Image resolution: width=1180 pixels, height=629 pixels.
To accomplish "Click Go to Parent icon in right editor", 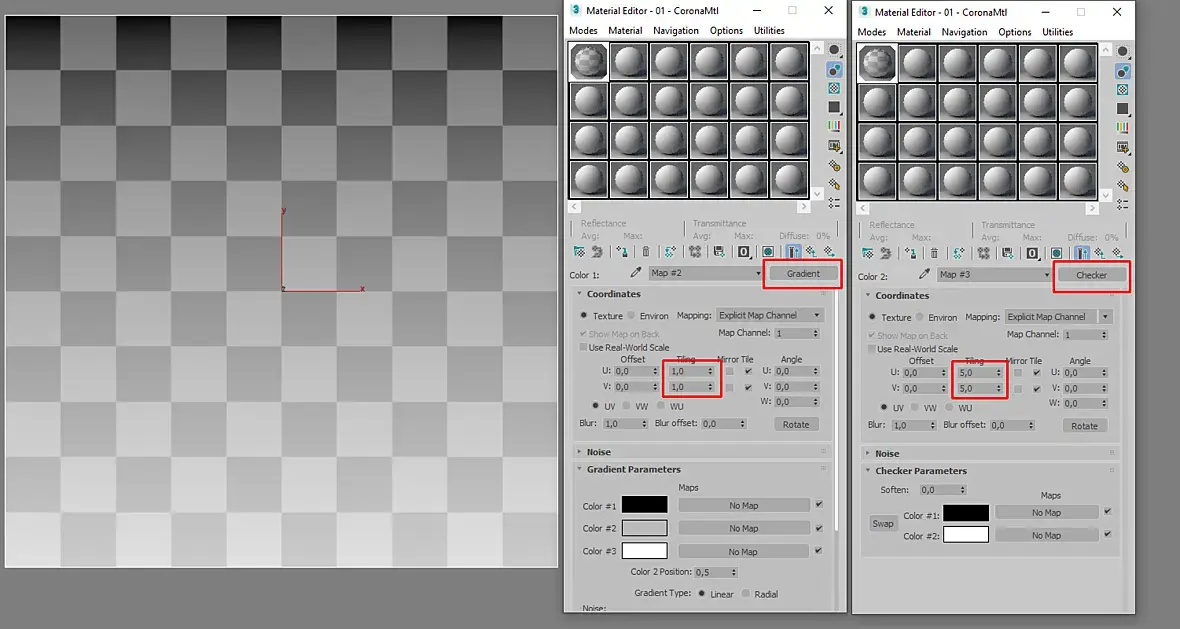I will 1099,253.
